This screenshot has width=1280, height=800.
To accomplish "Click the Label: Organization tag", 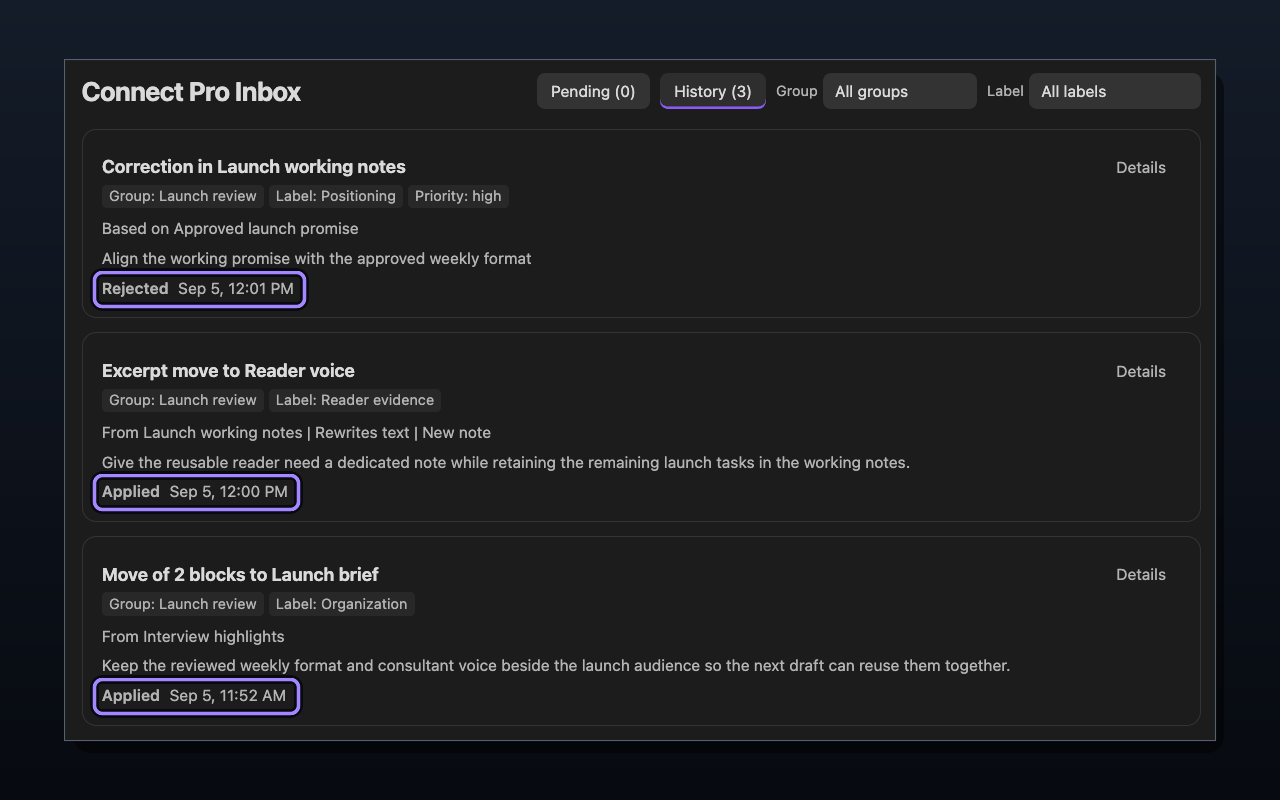I will (341, 604).
